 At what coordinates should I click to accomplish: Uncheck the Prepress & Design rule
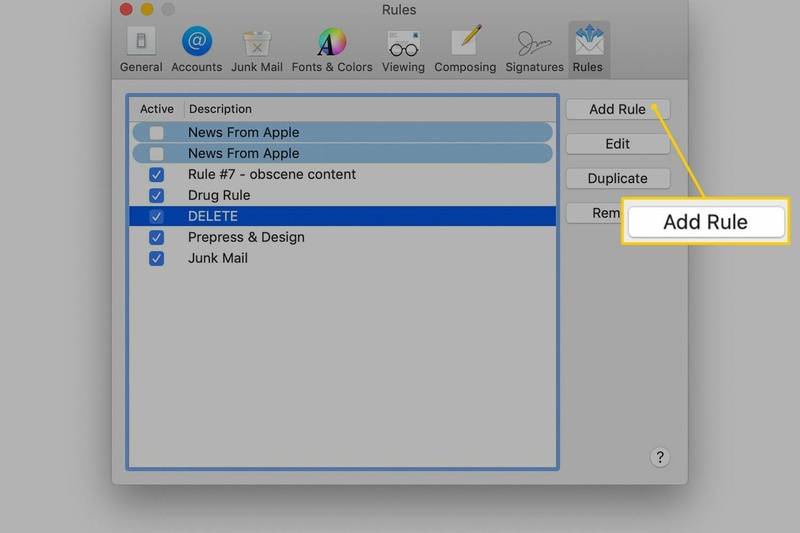157,237
